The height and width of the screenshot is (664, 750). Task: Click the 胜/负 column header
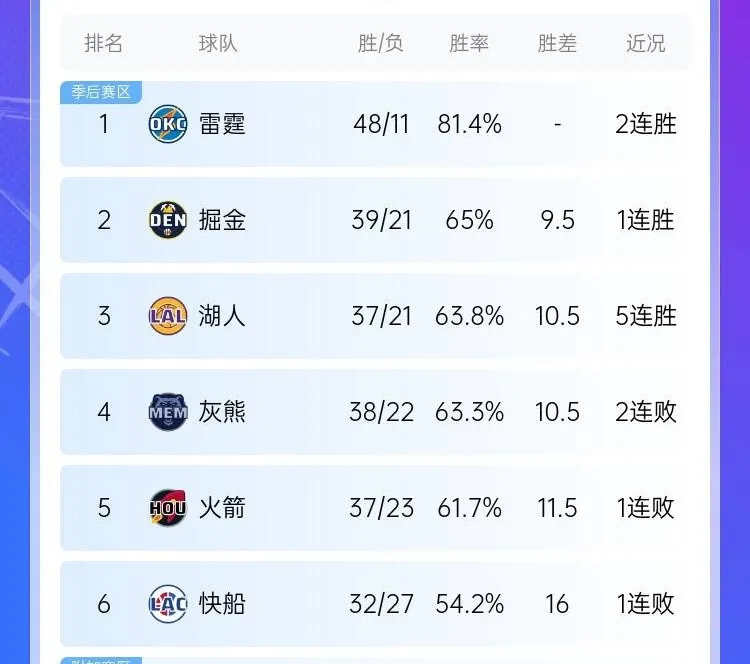point(381,44)
